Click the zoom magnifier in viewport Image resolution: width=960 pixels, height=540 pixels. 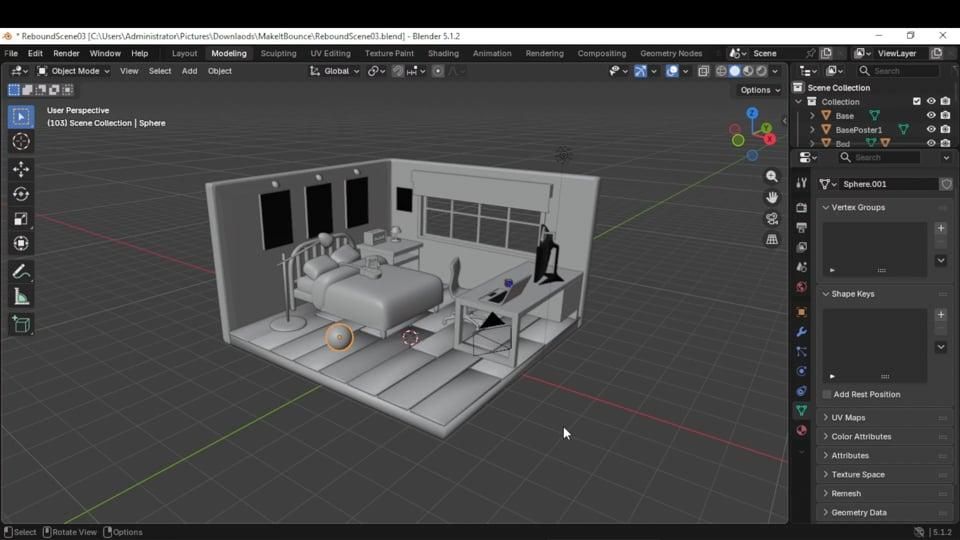tap(772, 176)
